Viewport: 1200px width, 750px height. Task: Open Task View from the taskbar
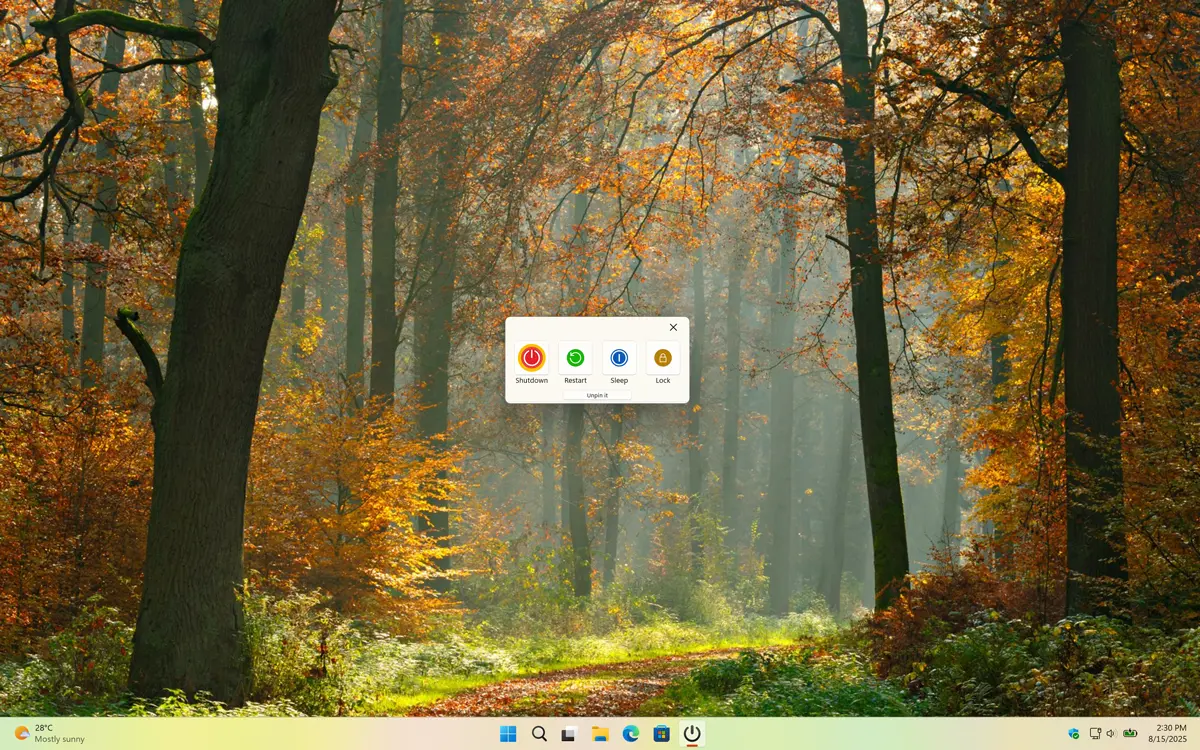click(x=569, y=734)
